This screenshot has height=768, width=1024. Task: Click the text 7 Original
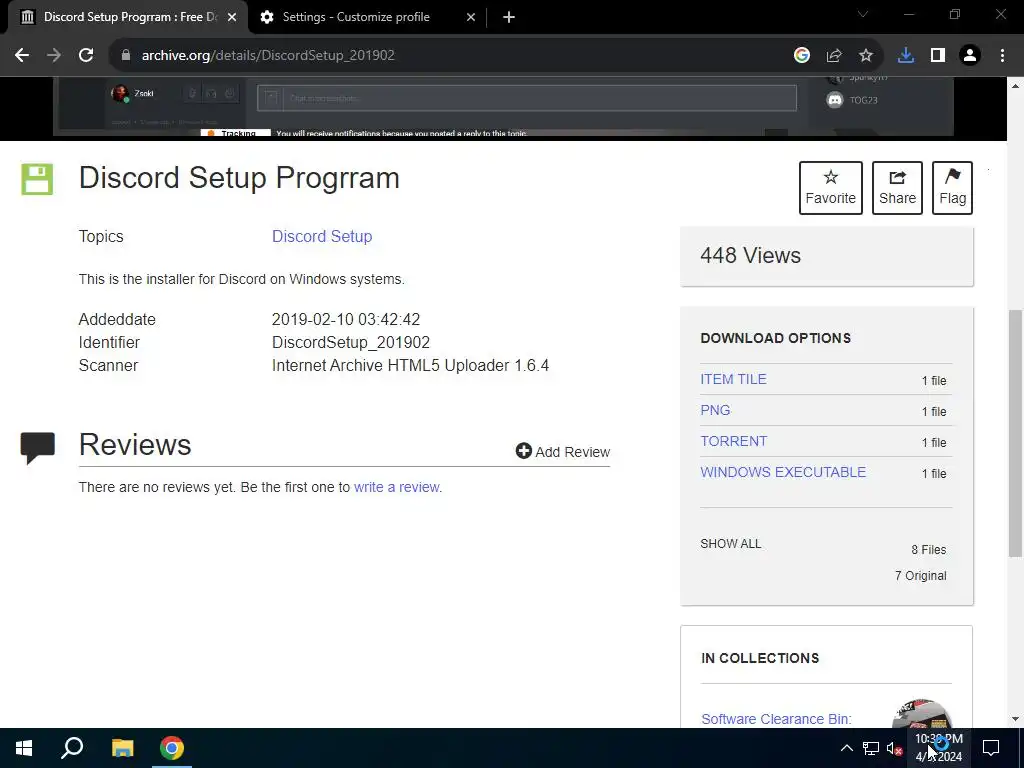pyautogui.click(x=921, y=575)
